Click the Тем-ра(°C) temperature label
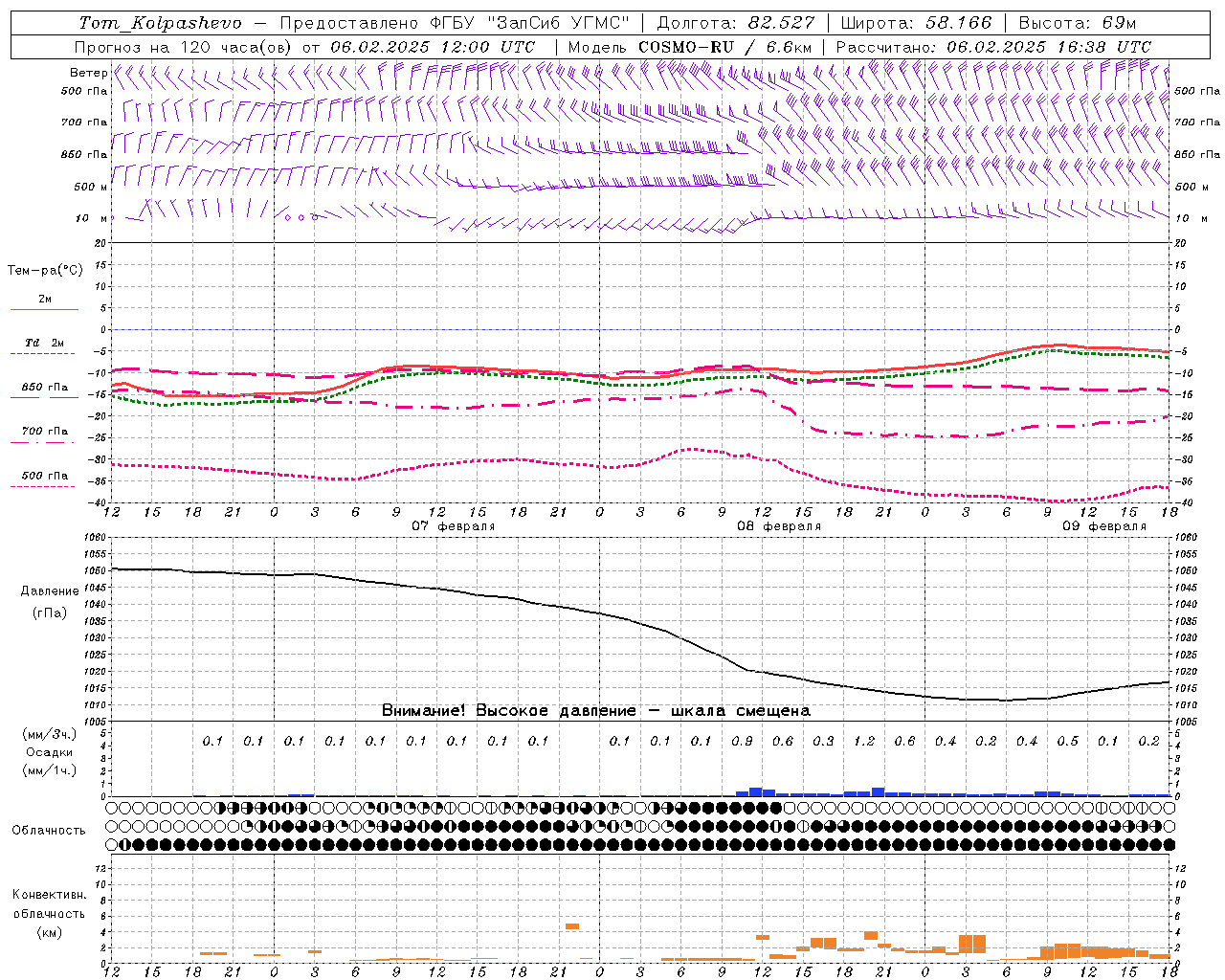Screen dimensions: 1225x980 click(x=45, y=271)
